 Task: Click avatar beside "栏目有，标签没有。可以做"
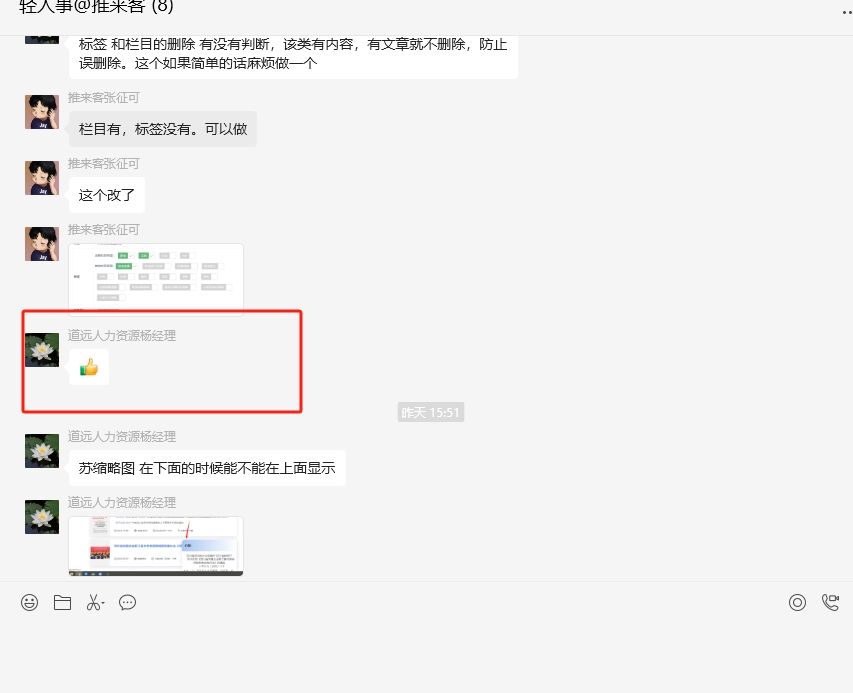[42, 112]
